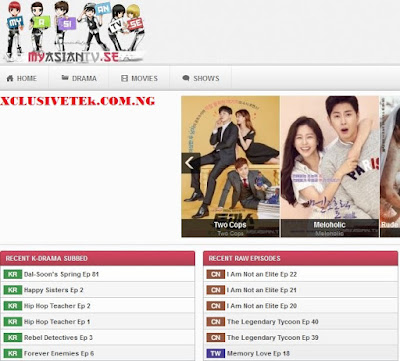Screen dimensions: 400x361
Task: Click the carousel previous arrow
Action: coord(190,163)
